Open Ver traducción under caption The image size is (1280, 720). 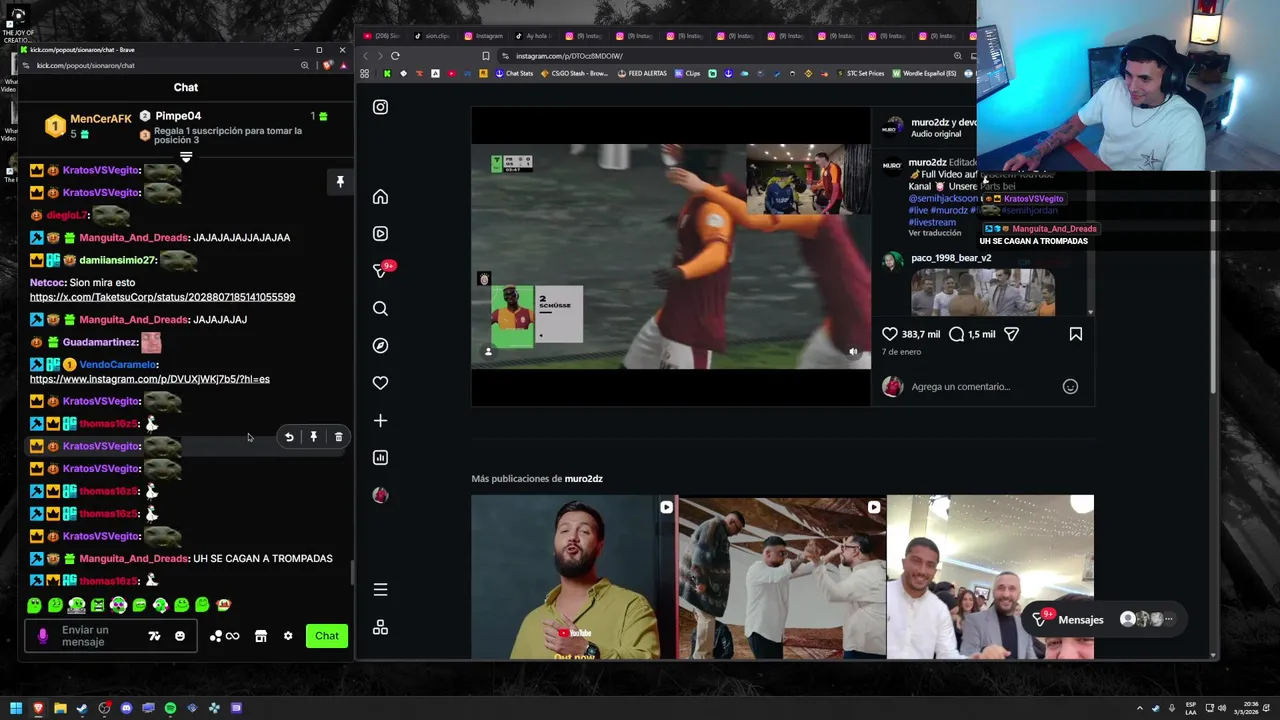(x=935, y=233)
